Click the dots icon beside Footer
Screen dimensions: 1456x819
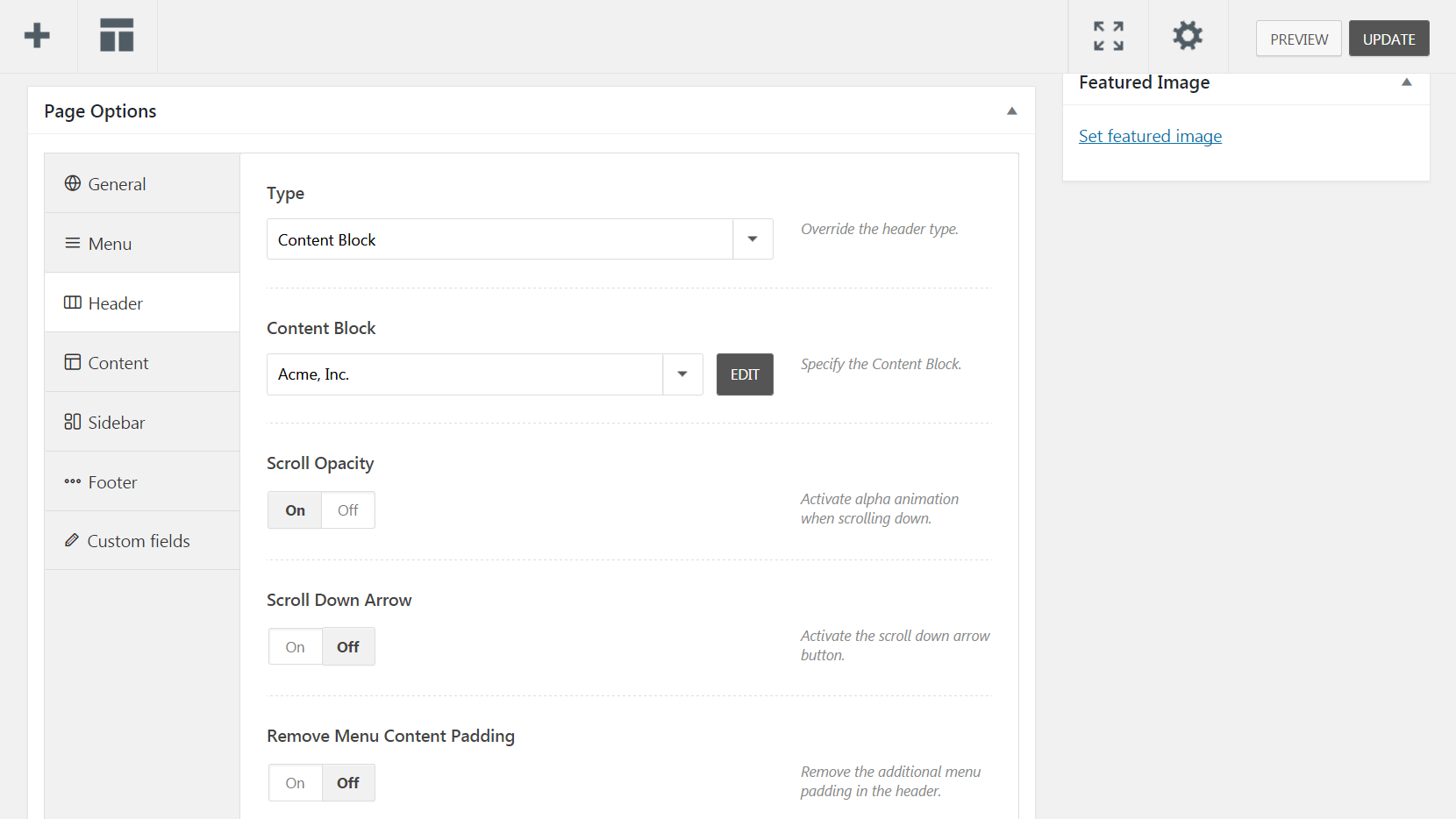73,481
